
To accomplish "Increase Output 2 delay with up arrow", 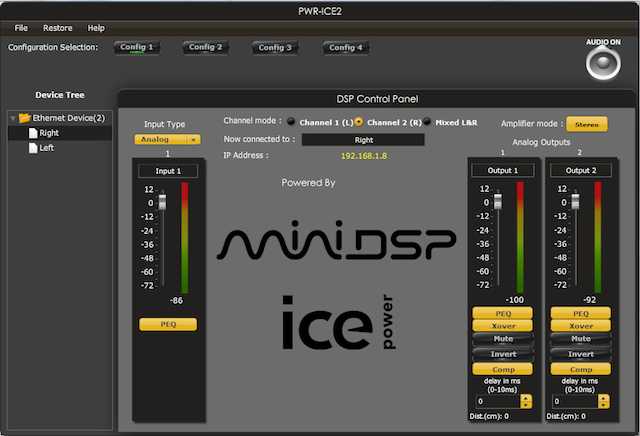I will (603, 398).
